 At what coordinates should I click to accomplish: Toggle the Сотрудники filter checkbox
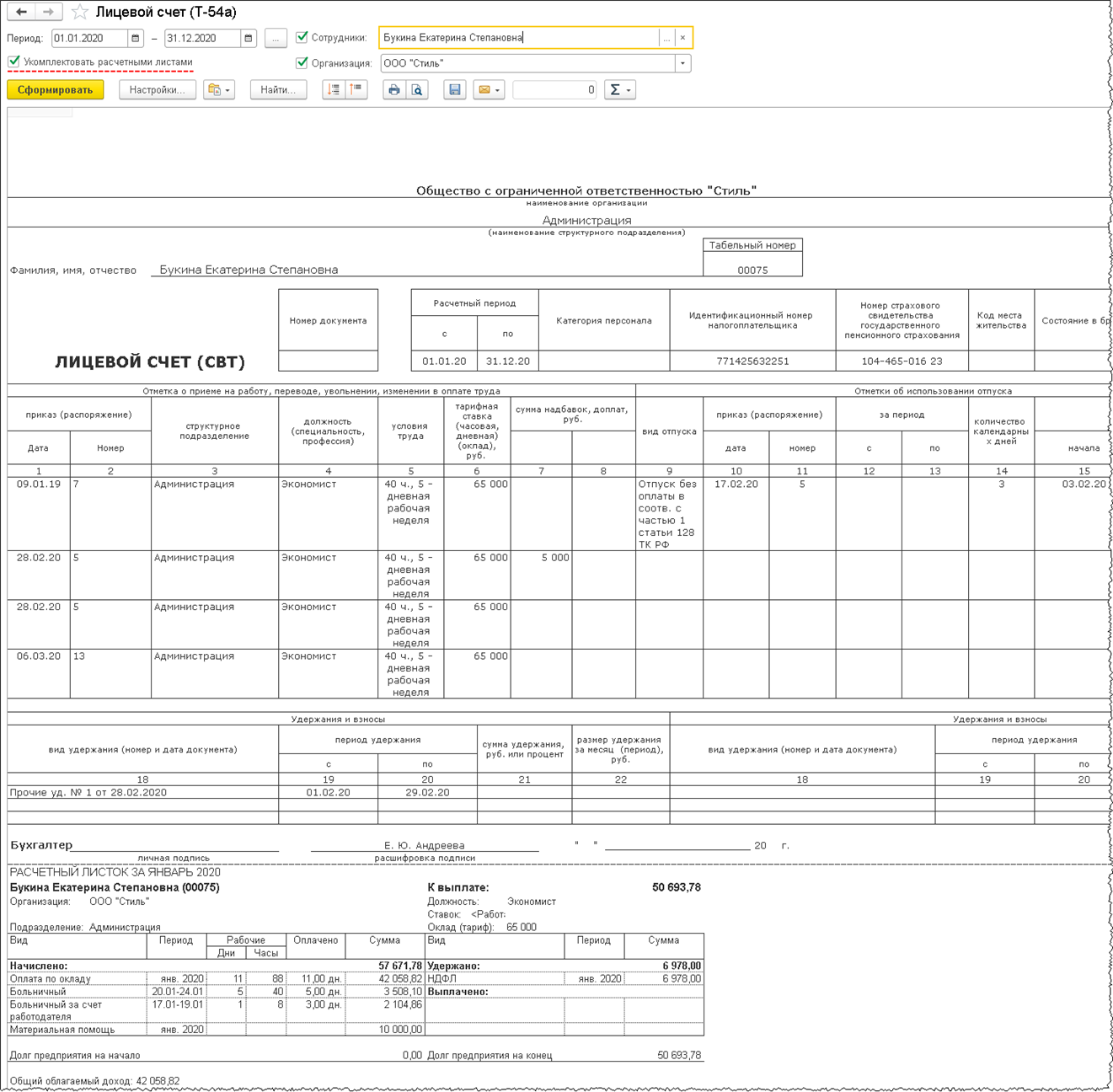pos(302,38)
